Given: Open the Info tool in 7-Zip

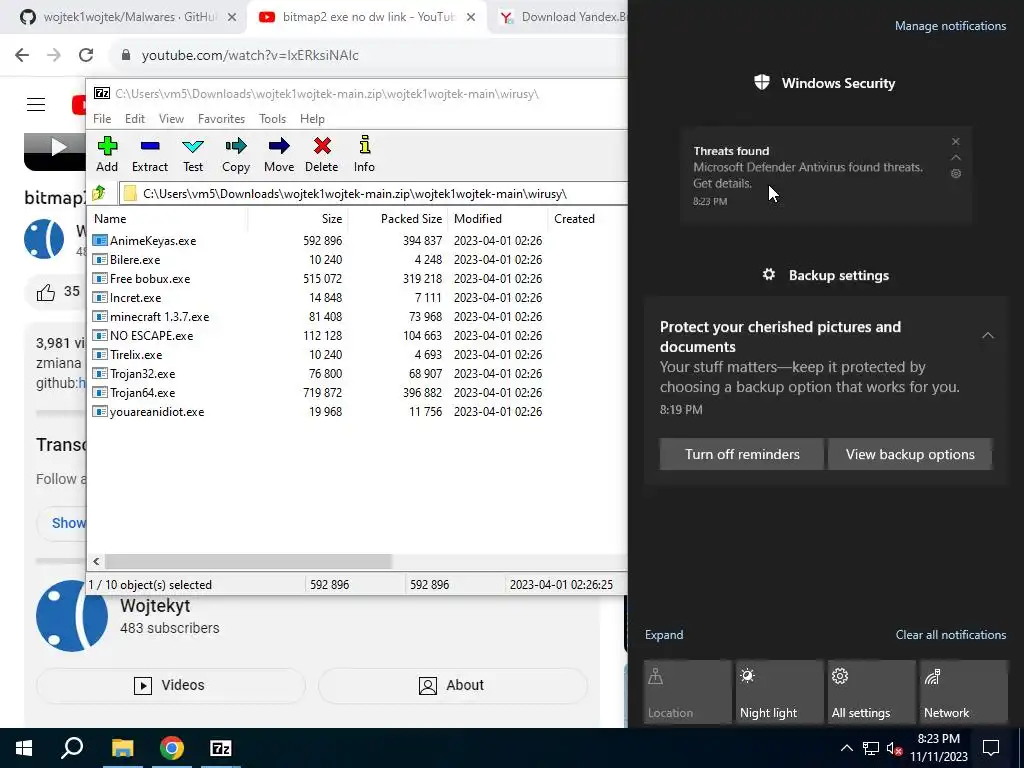Looking at the screenshot, I should click(x=364, y=154).
